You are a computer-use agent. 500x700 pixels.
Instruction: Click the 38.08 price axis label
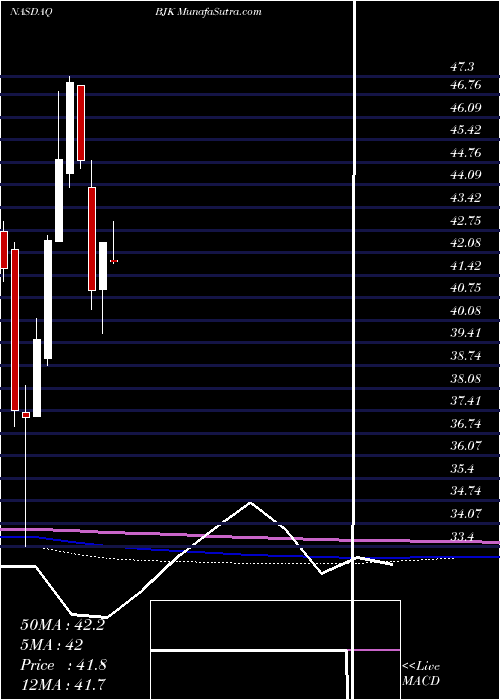tap(465, 379)
